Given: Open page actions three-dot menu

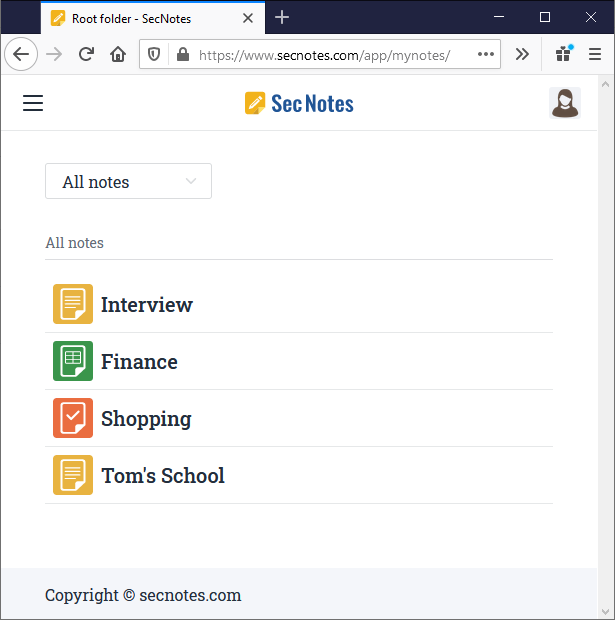Looking at the screenshot, I should point(486,55).
